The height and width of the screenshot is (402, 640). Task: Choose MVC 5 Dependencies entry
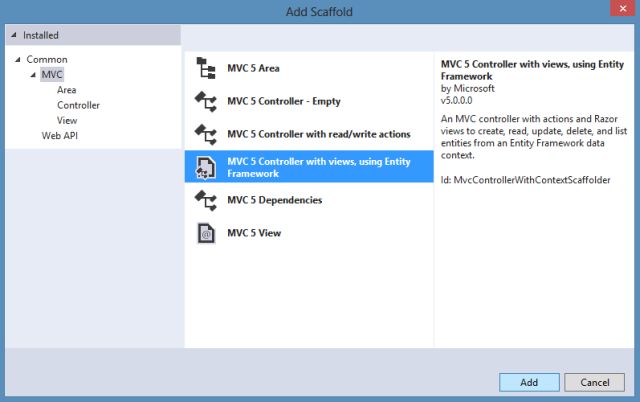tap(309, 200)
